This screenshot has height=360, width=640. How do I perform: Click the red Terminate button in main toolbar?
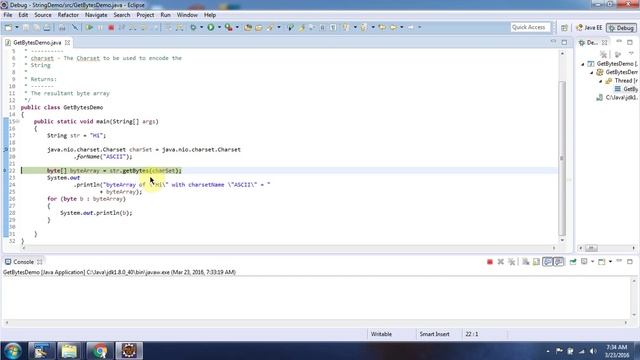(111, 27)
